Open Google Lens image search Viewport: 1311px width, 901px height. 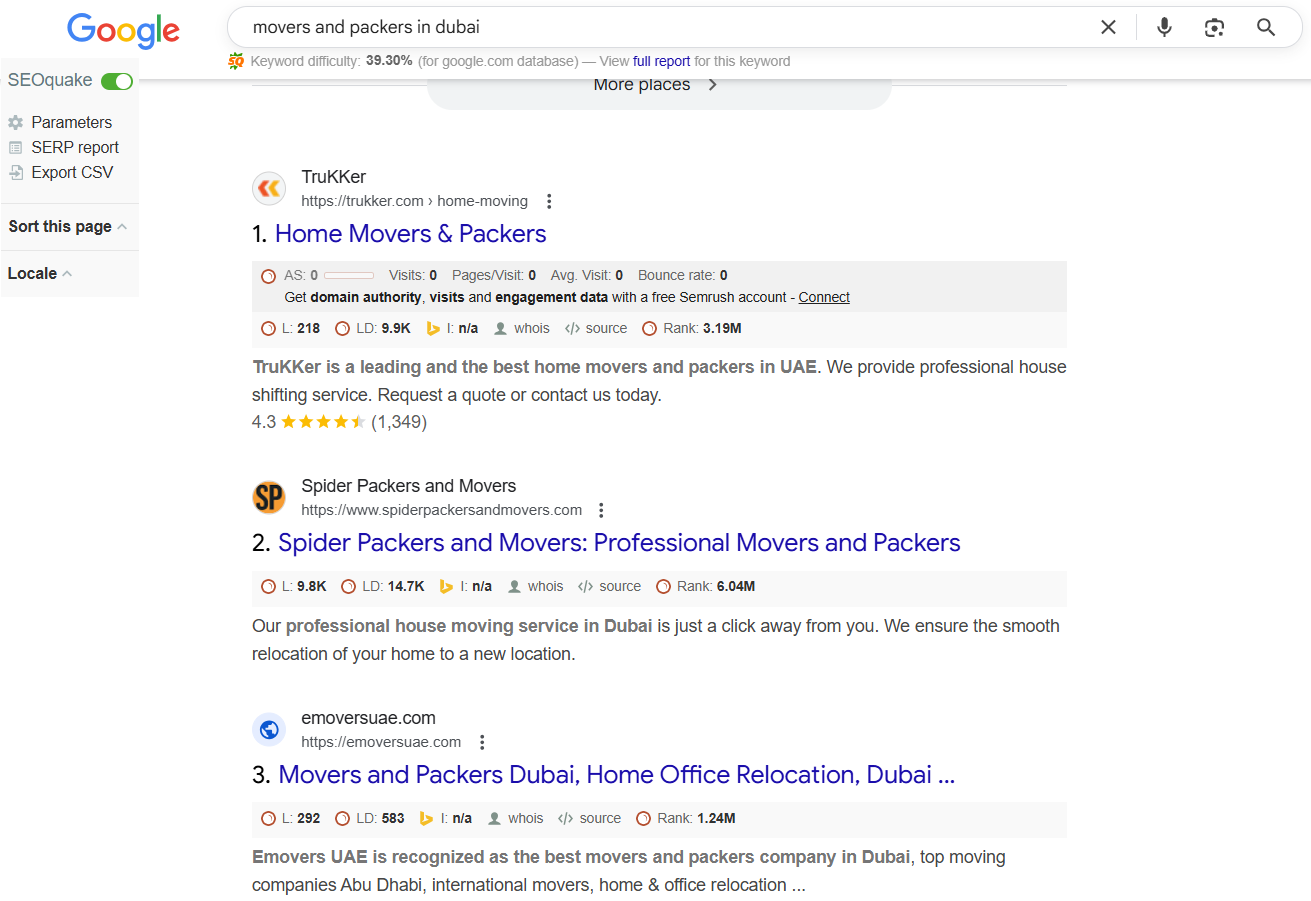[x=1214, y=28]
